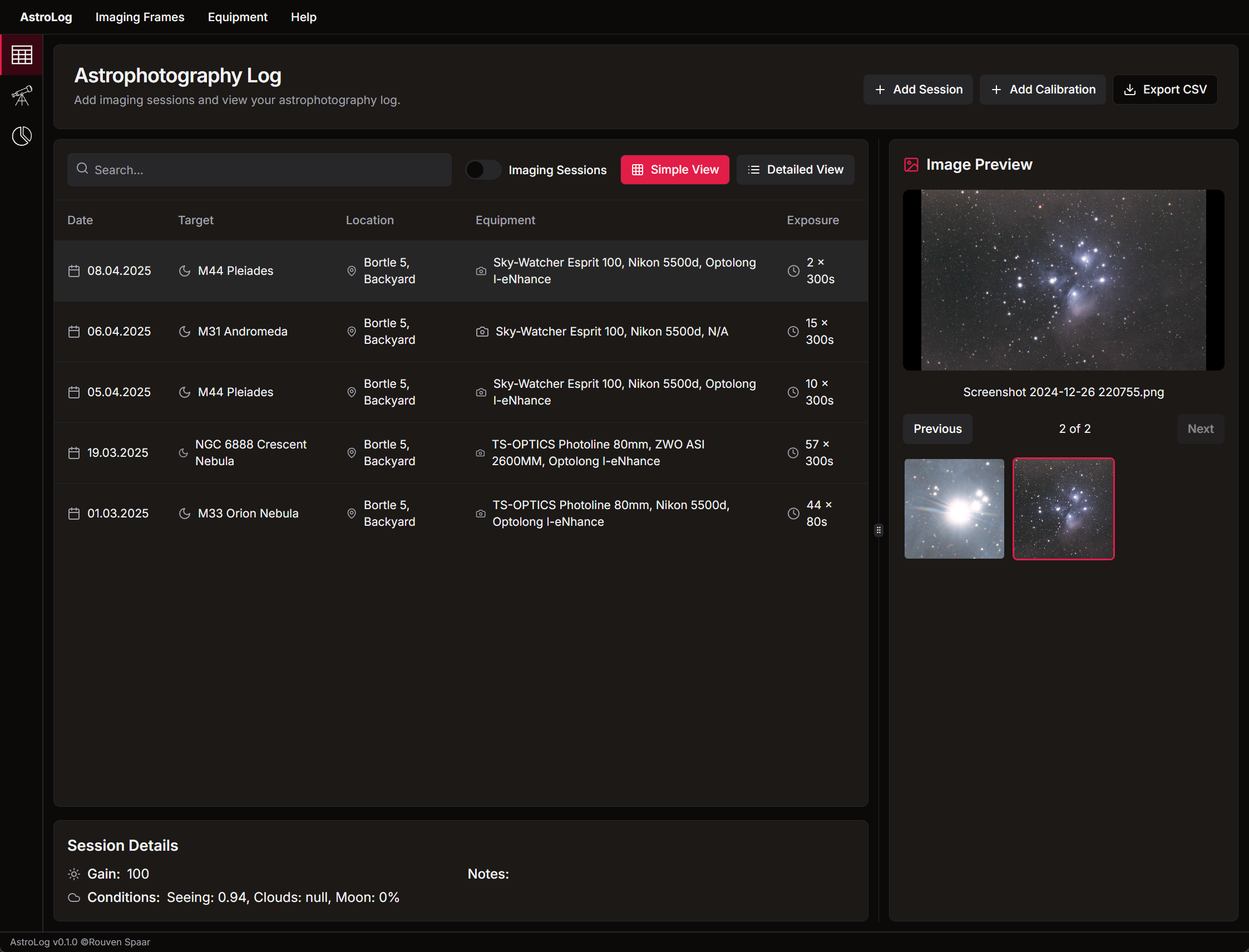
Task: Select the first image thumbnail with bright star
Action: click(x=954, y=509)
